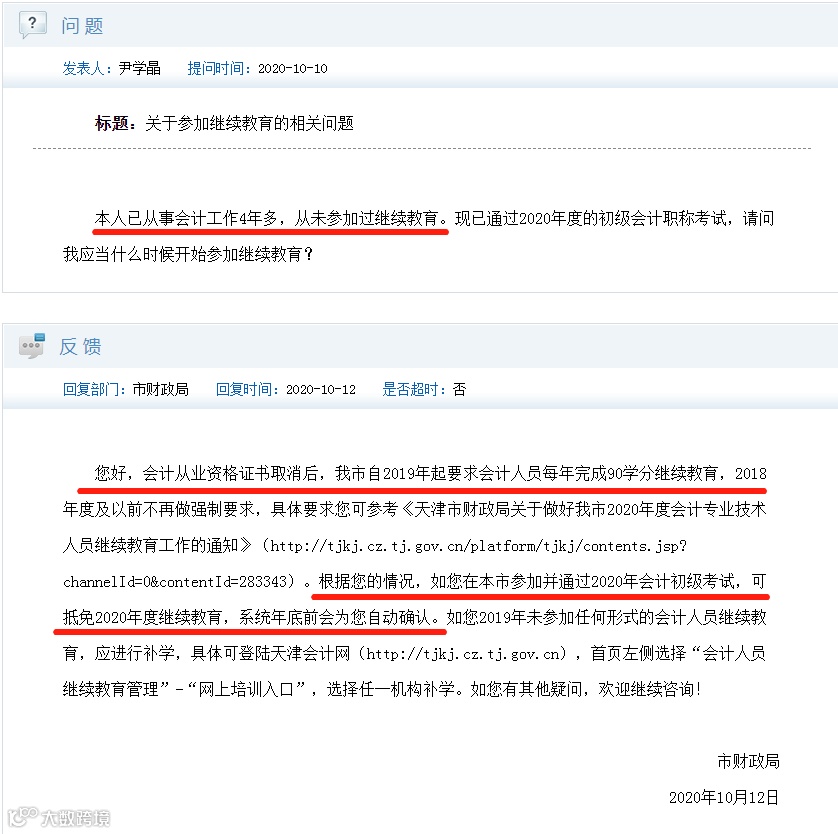Click the signed date 2020年10月12日
Viewport: 838px width, 834px height.
coord(724,797)
